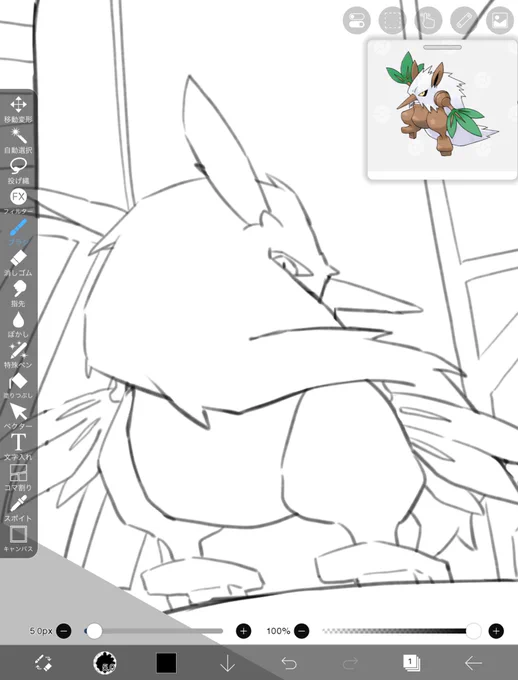Screen dimensions: 518x680
Task: Open the black color swatch
Action: tap(166, 663)
